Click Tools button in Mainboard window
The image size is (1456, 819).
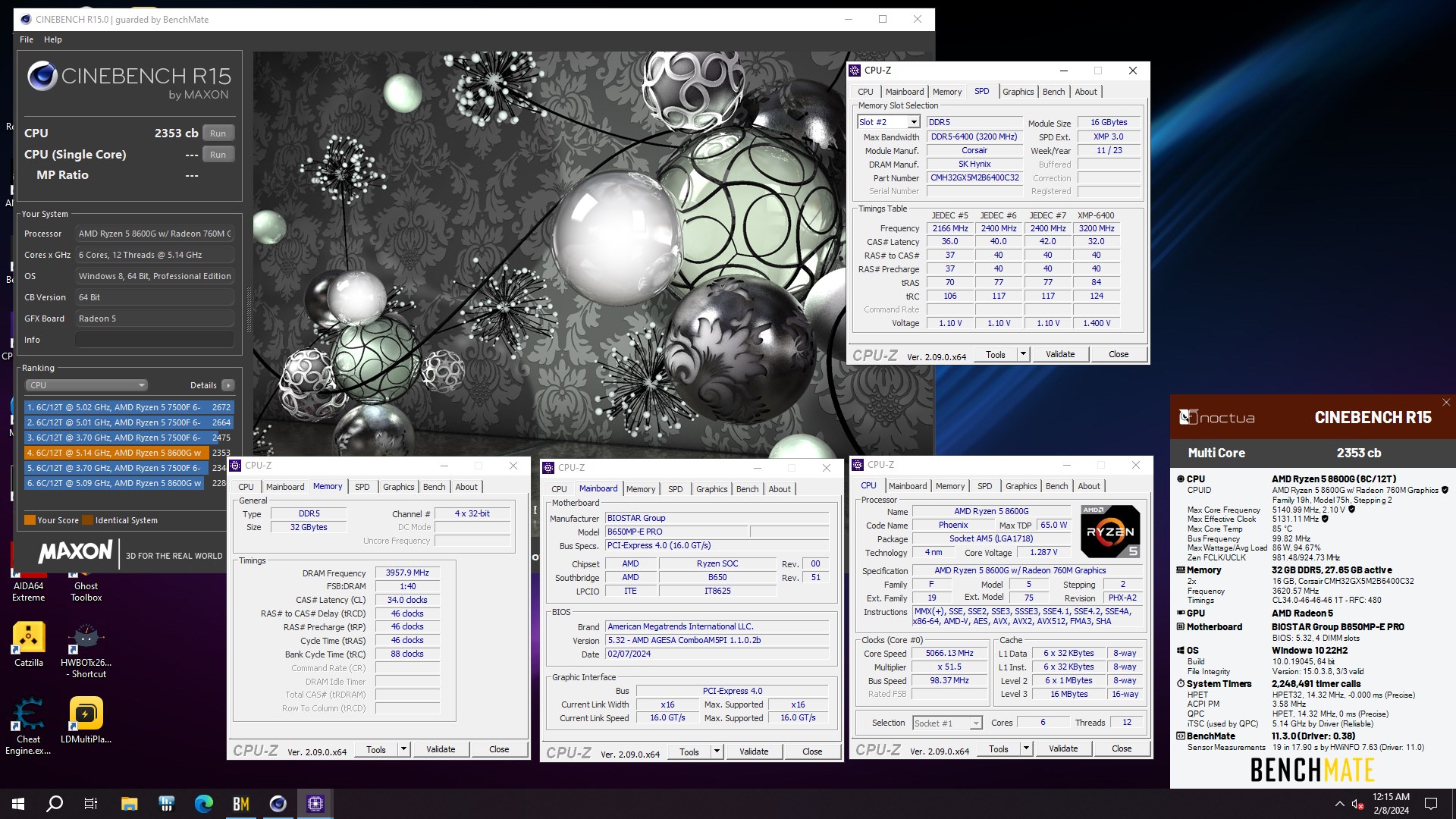689,752
